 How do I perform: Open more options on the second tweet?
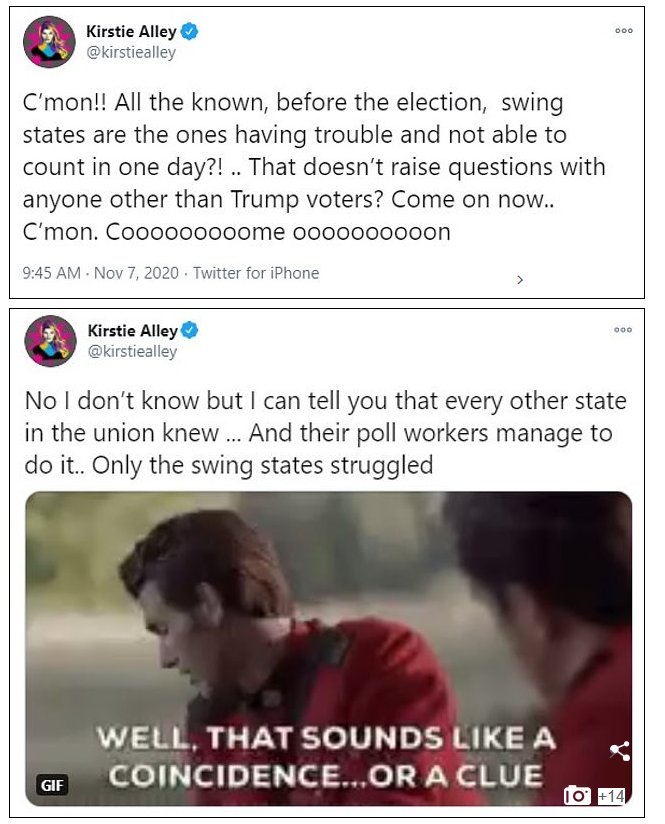click(x=624, y=329)
